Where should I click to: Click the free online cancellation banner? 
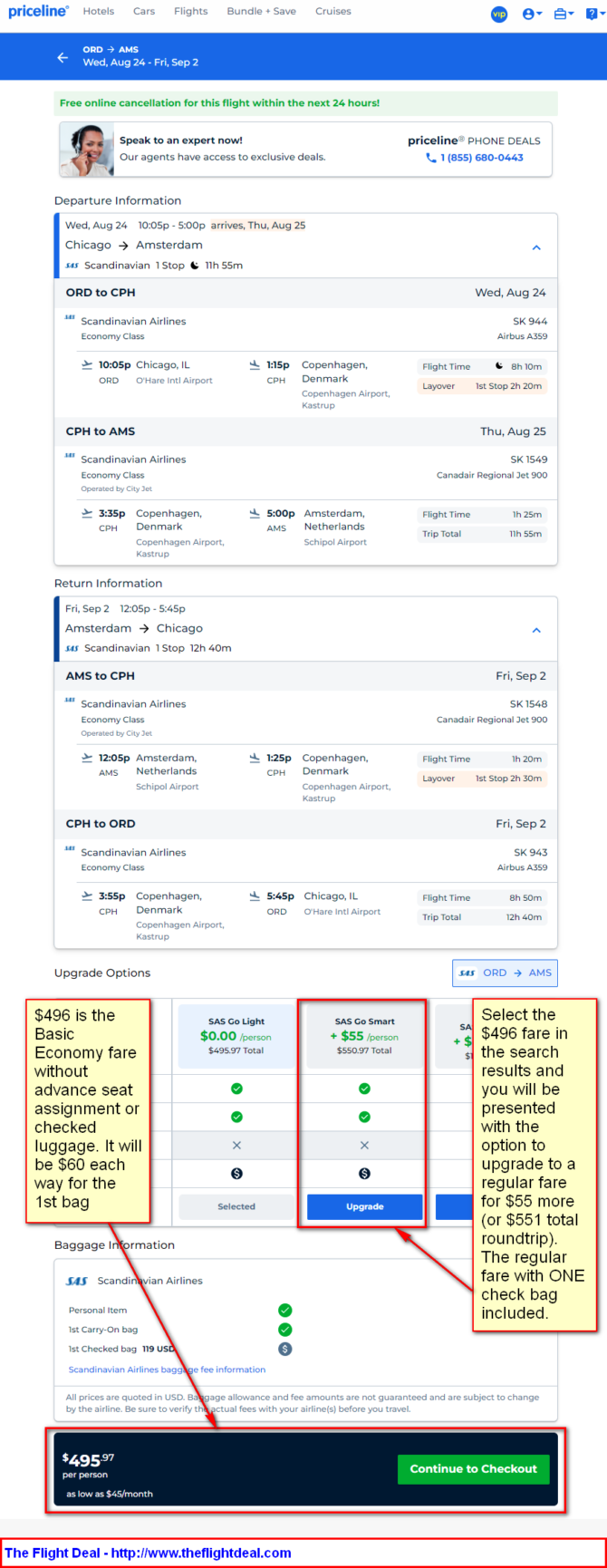coord(305,103)
